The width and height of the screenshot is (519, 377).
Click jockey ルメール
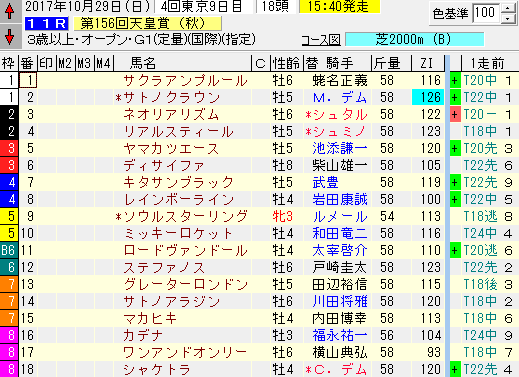[x=340, y=217]
